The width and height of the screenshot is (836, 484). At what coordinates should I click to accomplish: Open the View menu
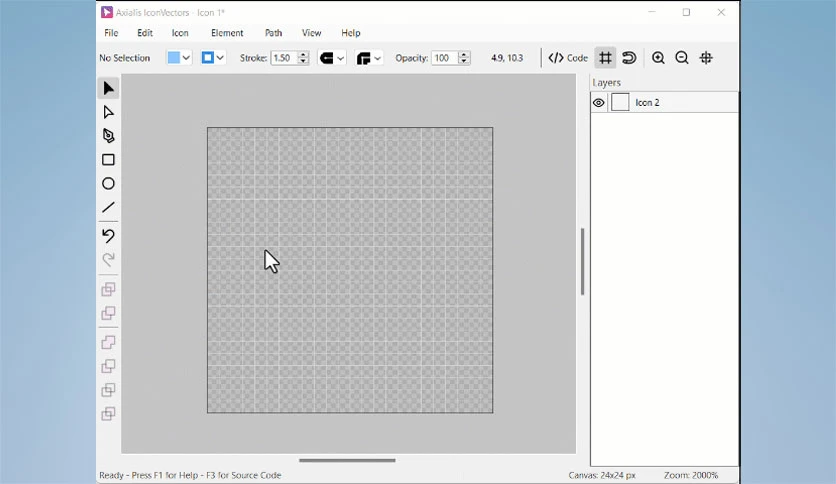point(311,33)
